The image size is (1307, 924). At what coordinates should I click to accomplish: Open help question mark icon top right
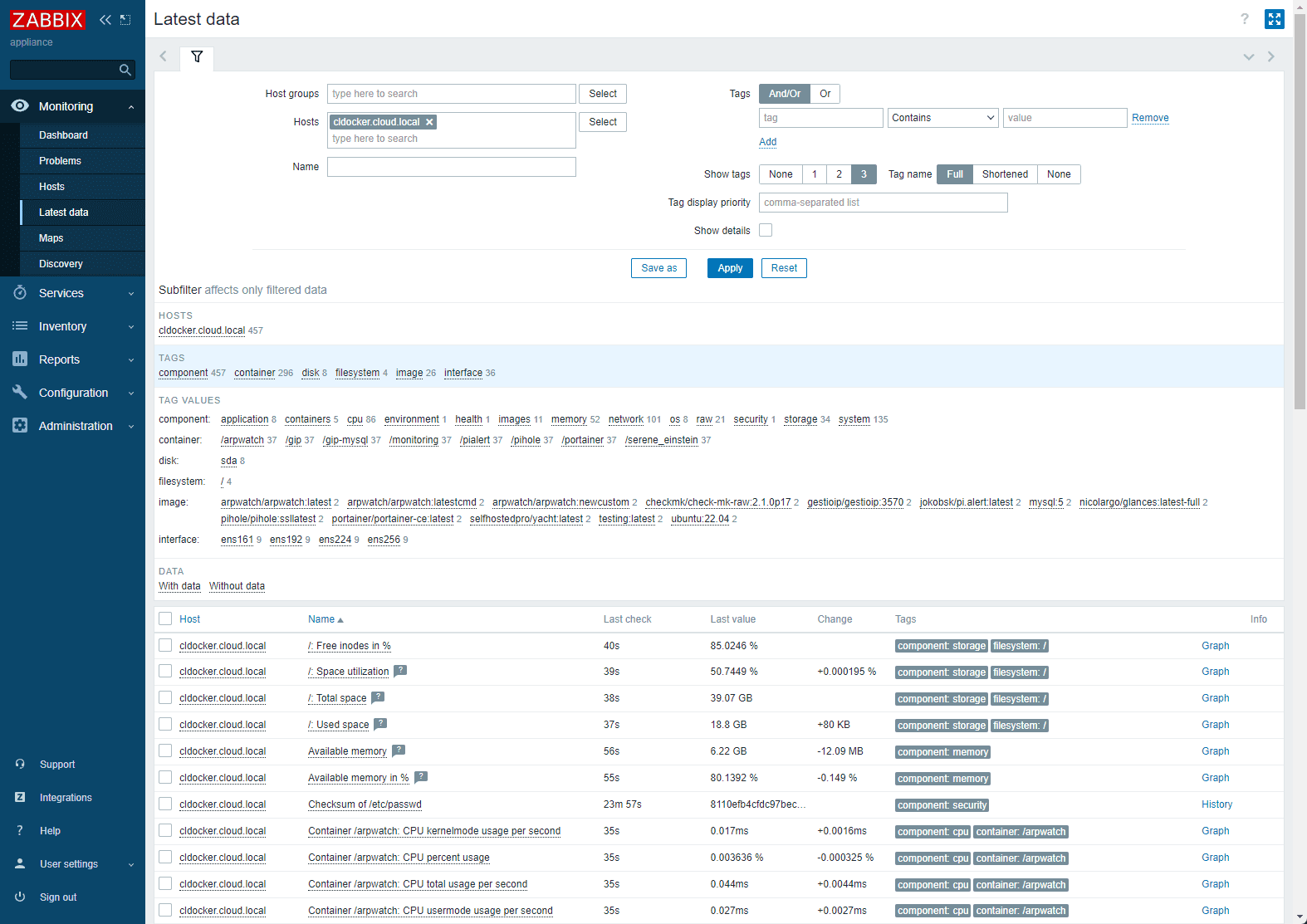[1244, 19]
